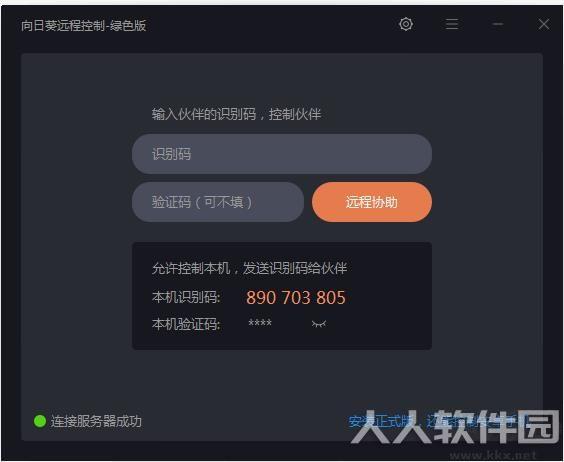Minimize the 向日葵远程控制 window

point(498,24)
